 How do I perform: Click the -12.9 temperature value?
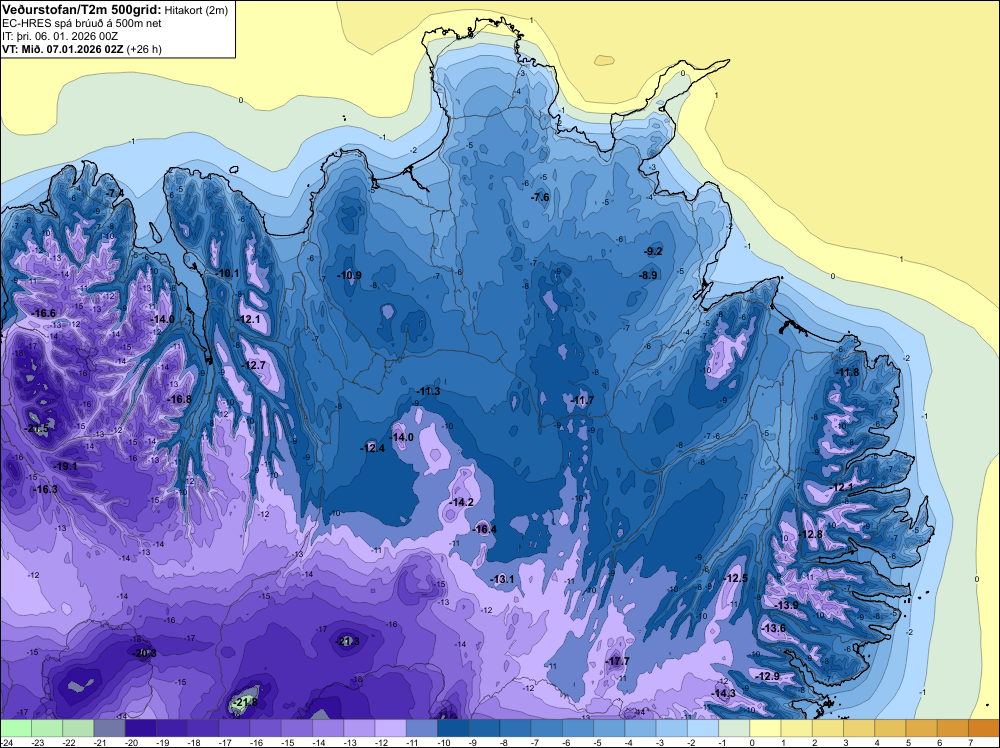click(x=767, y=676)
